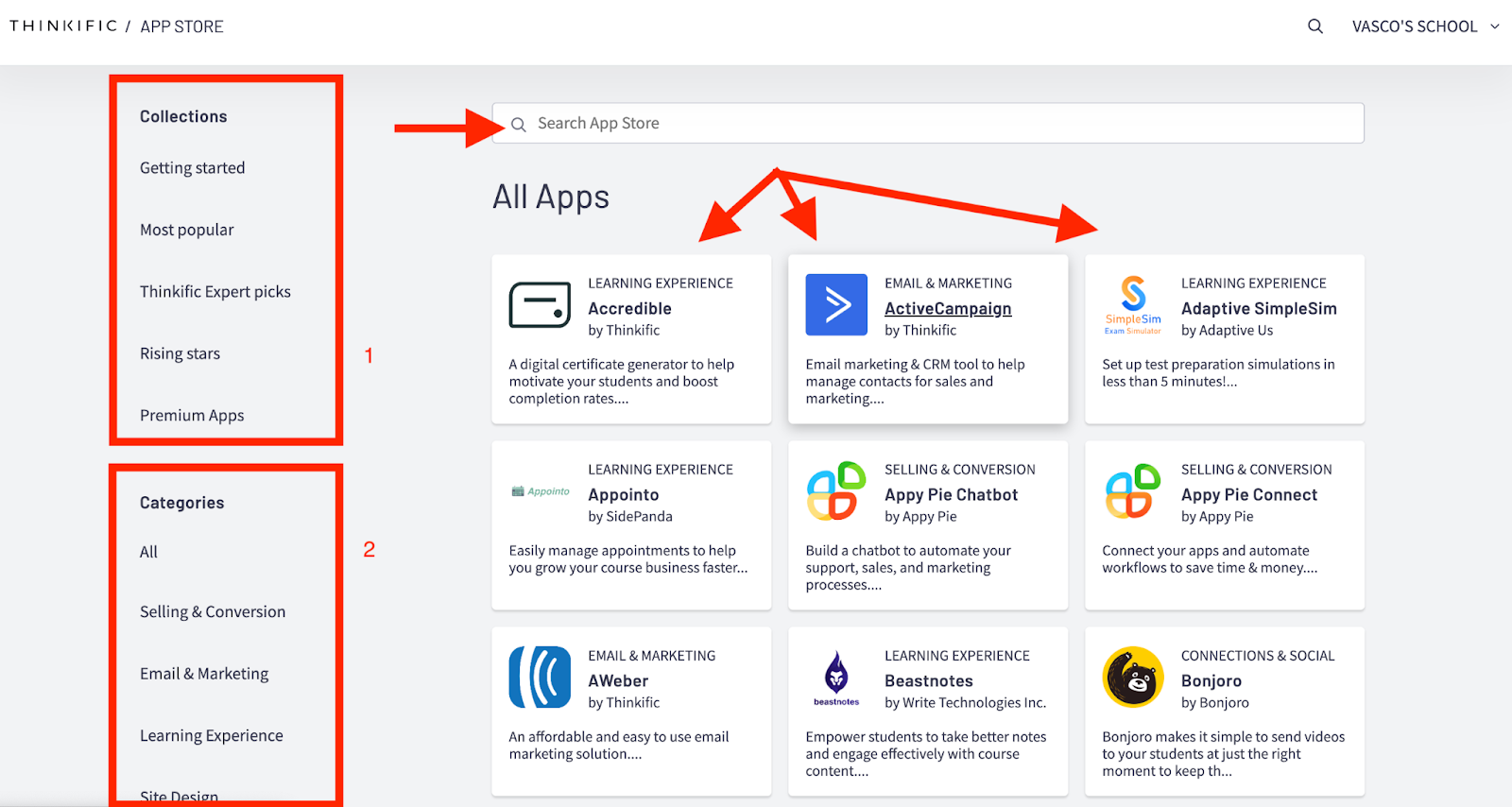Select the Most popular collection
Image resolution: width=1512 pixels, height=807 pixels.
coord(187,230)
